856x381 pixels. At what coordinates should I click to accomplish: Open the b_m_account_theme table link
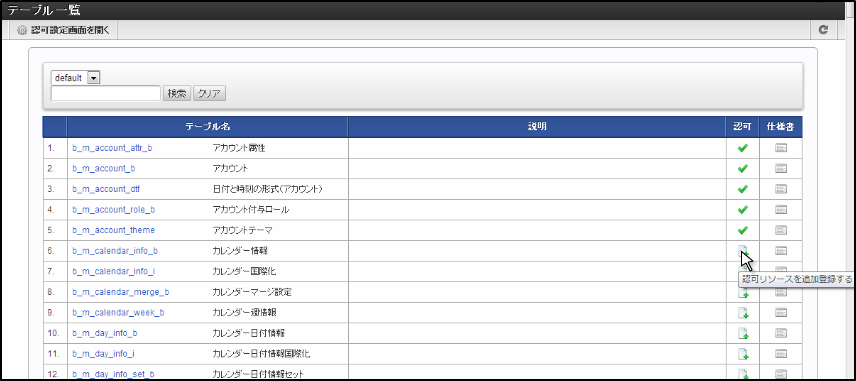(113, 230)
